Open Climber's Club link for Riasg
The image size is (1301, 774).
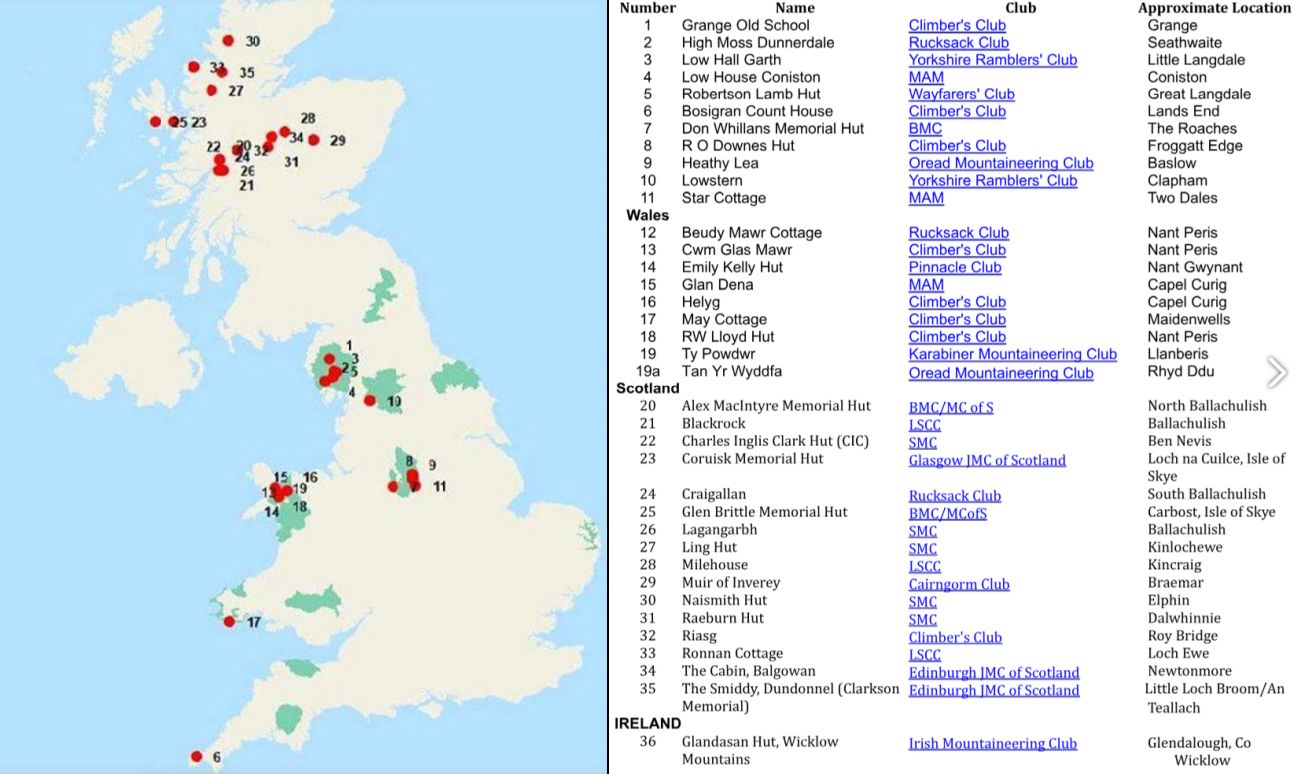click(954, 637)
